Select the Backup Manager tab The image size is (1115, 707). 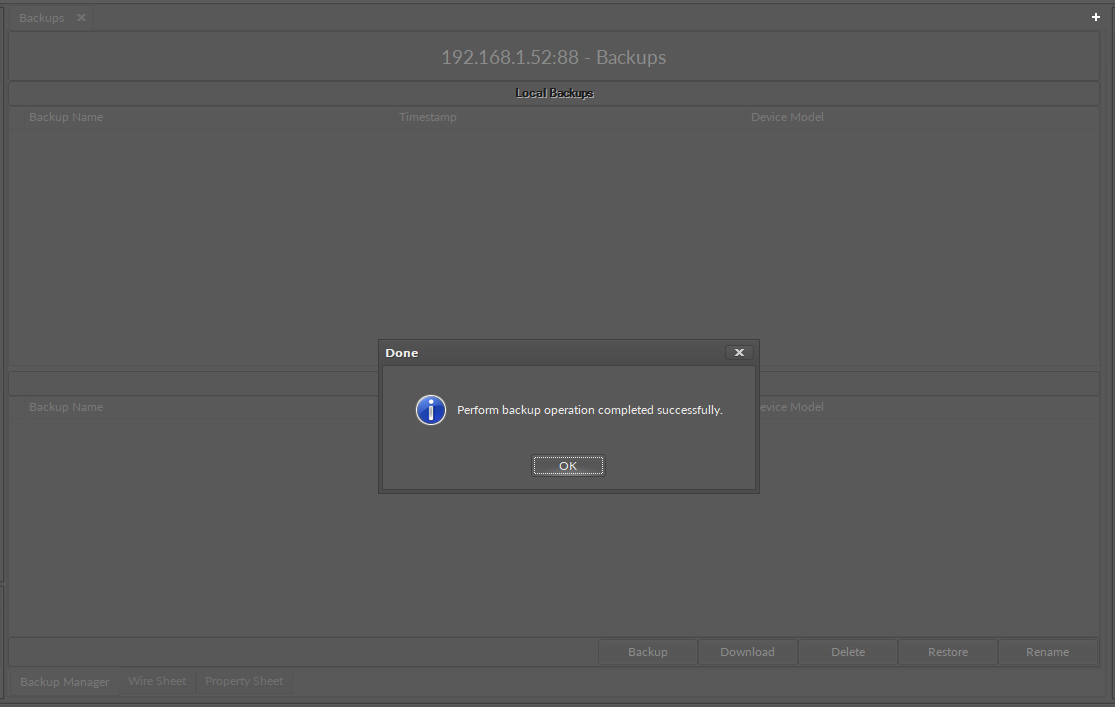coord(65,682)
